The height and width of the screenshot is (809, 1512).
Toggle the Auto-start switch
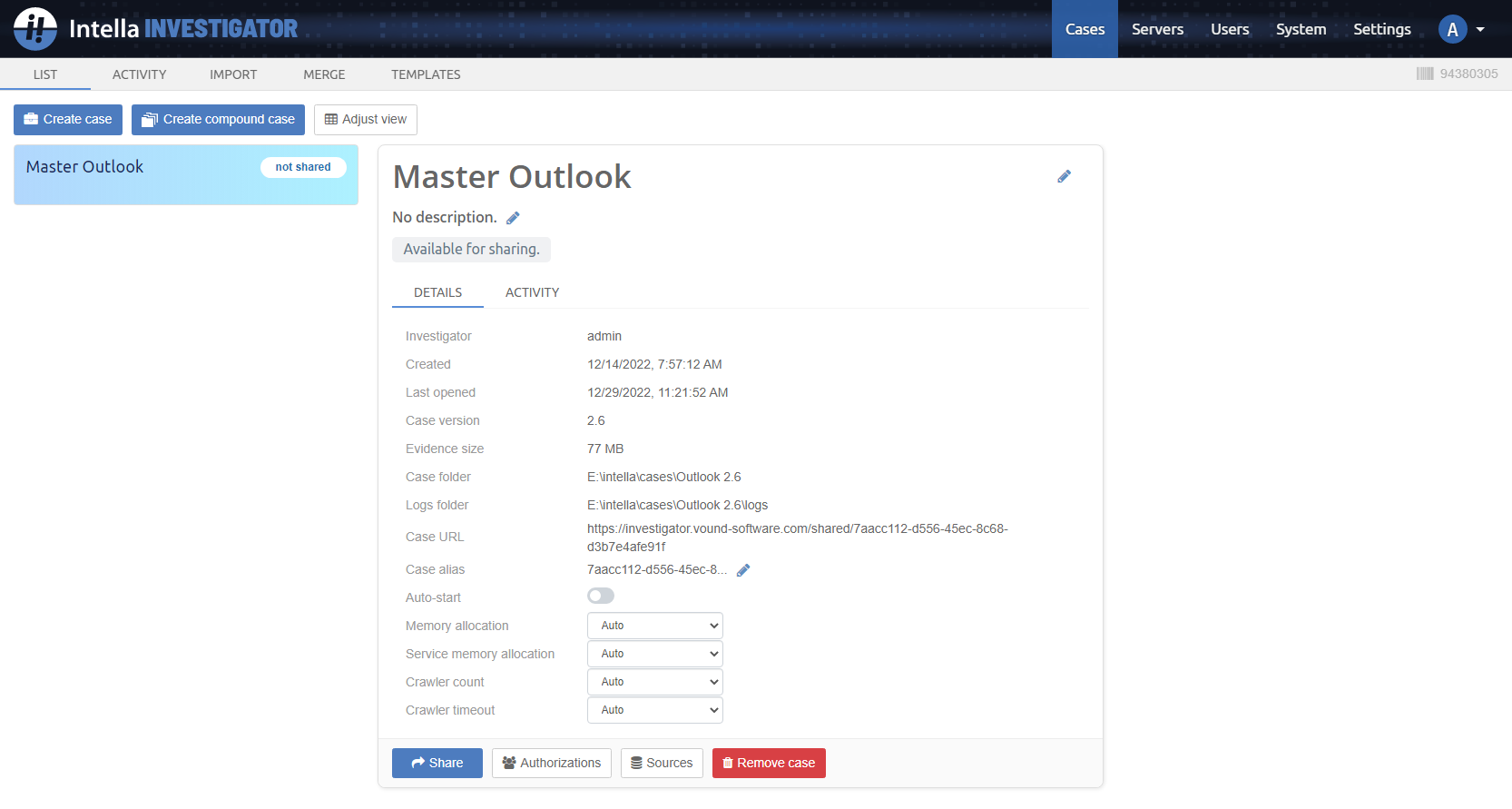601,597
